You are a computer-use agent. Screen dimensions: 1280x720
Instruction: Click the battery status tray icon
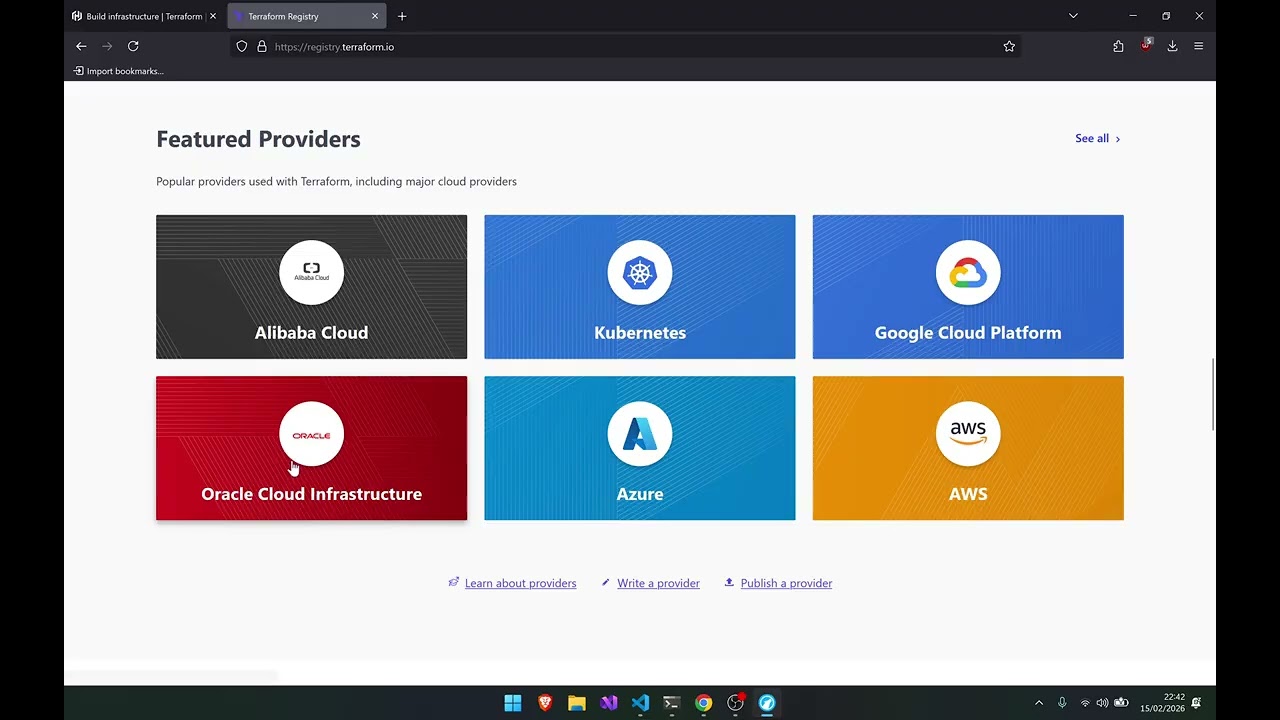pyautogui.click(x=1121, y=703)
